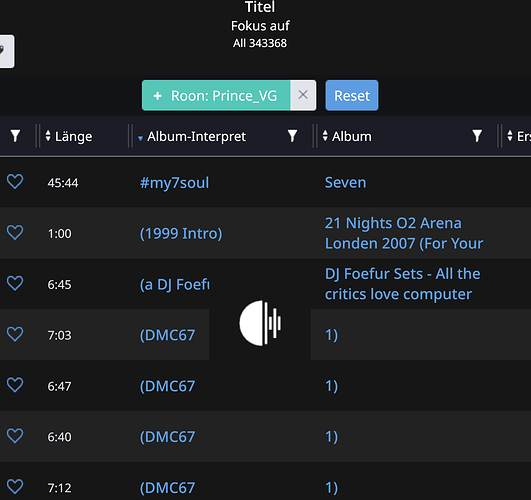
Task: Open the Album column filter funnel
Action: [477, 136]
